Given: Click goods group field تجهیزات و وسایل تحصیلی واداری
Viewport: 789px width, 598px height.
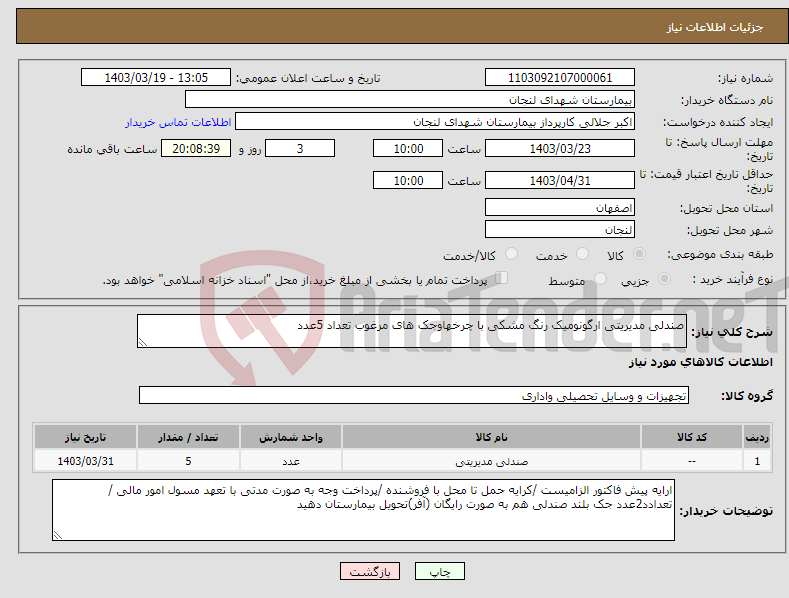Looking at the screenshot, I should (x=414, y=396).
